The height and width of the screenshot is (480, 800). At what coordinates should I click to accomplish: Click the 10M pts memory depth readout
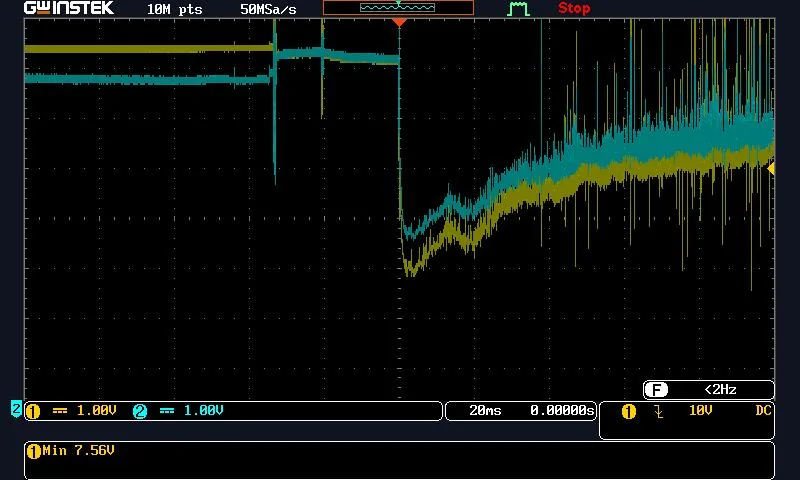tap(174, 9)
